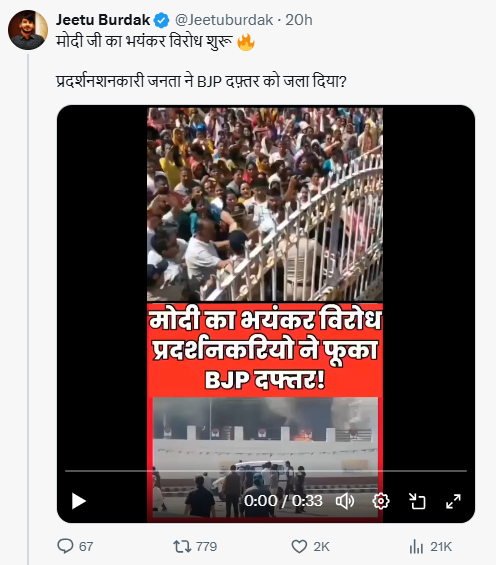Like the tweet with the heart icon

click(x=299, y=547)
